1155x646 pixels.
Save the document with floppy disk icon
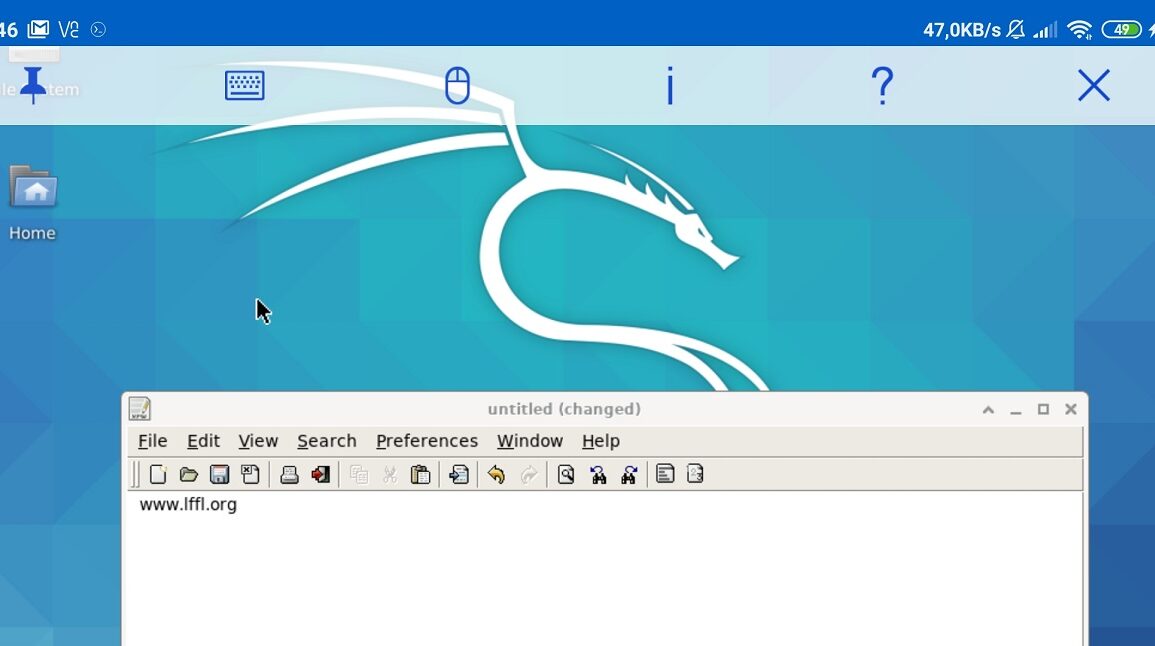[220, 474]
